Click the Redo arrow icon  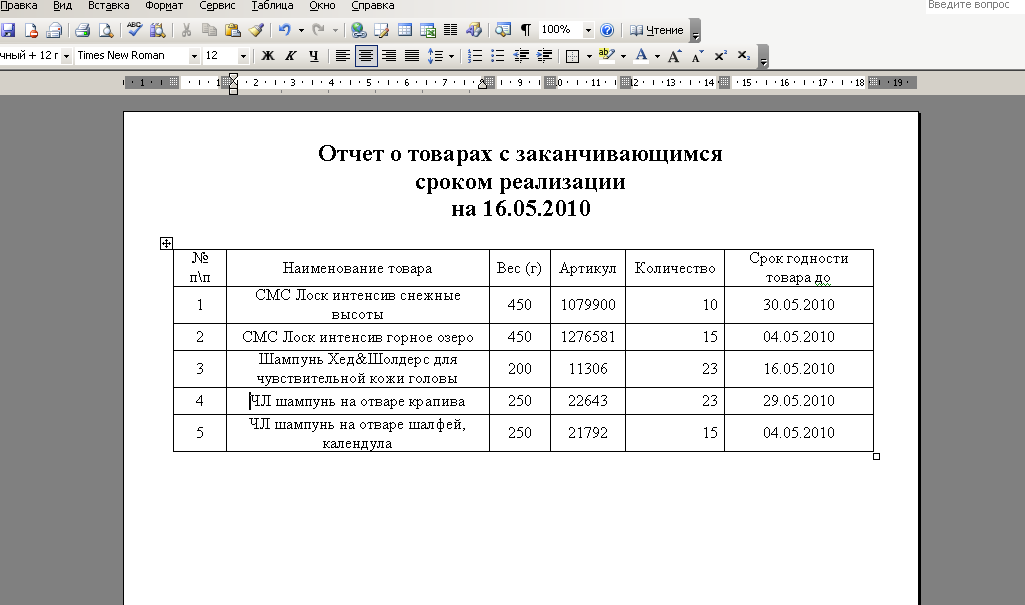point(318,30)
